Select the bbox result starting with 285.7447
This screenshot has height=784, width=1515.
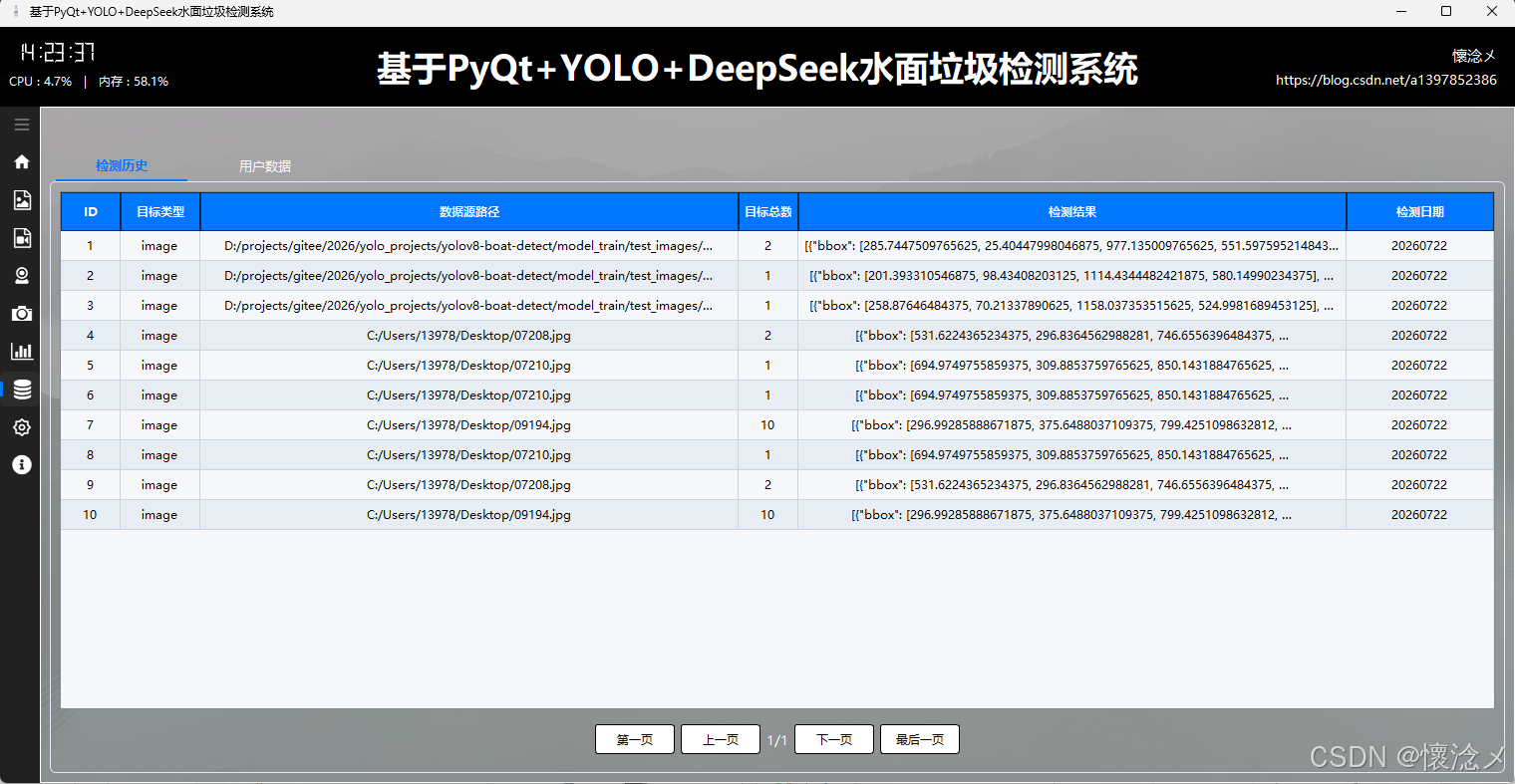(x=1071, y=246)
